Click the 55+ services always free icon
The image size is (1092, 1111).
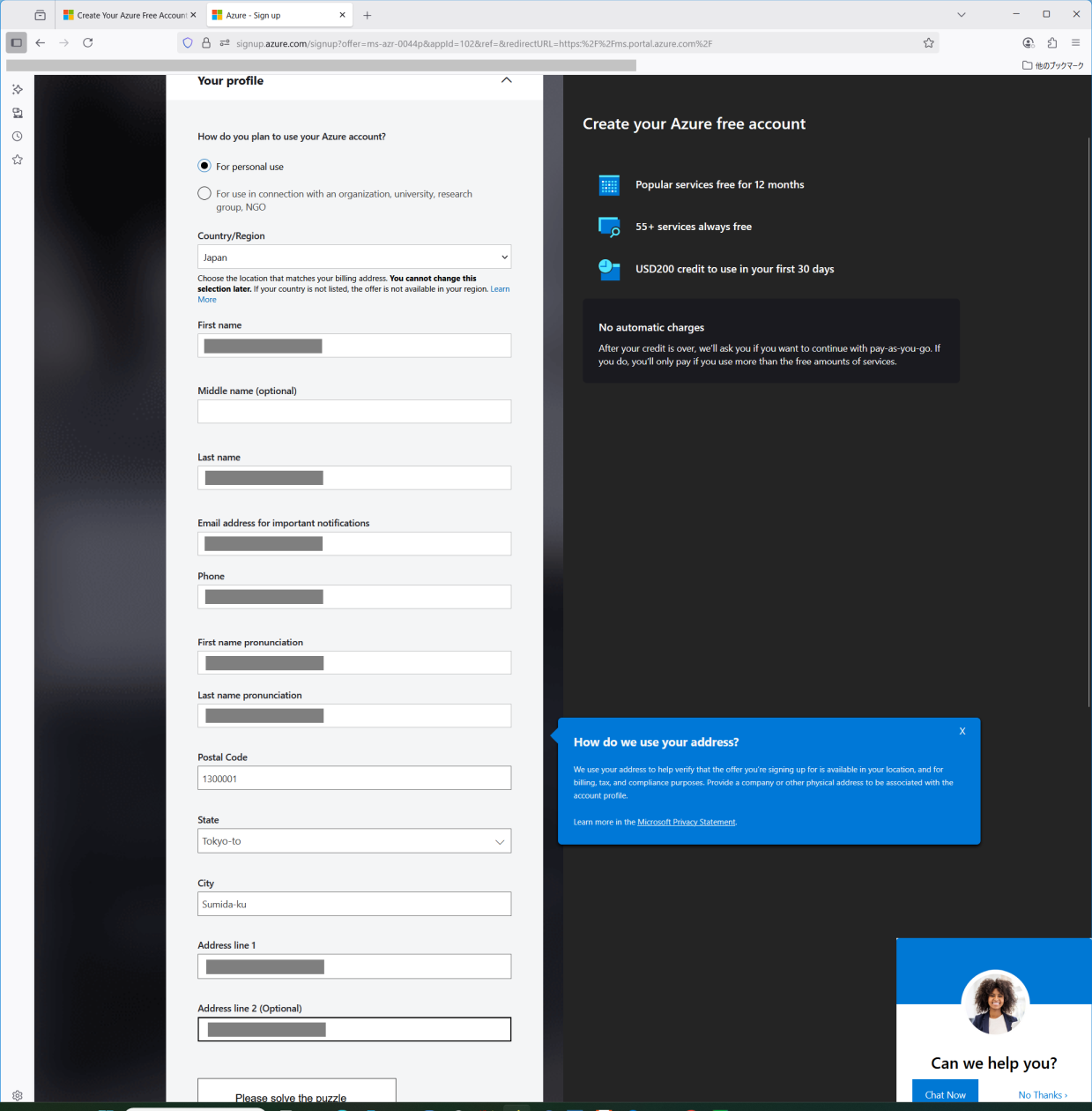(x=609, y=227)
